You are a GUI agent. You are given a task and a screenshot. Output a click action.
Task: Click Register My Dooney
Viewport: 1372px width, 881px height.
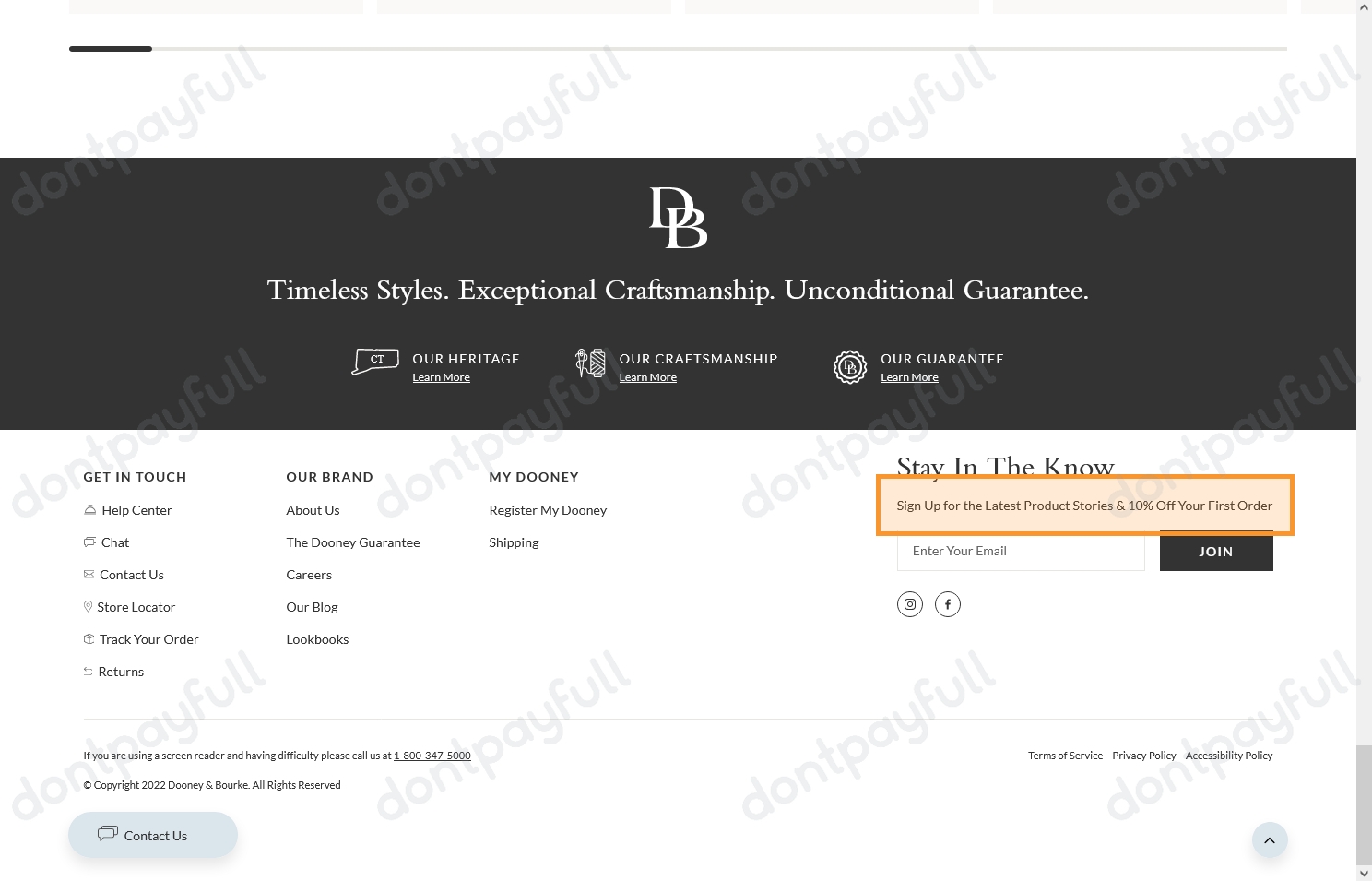[547, 510]
